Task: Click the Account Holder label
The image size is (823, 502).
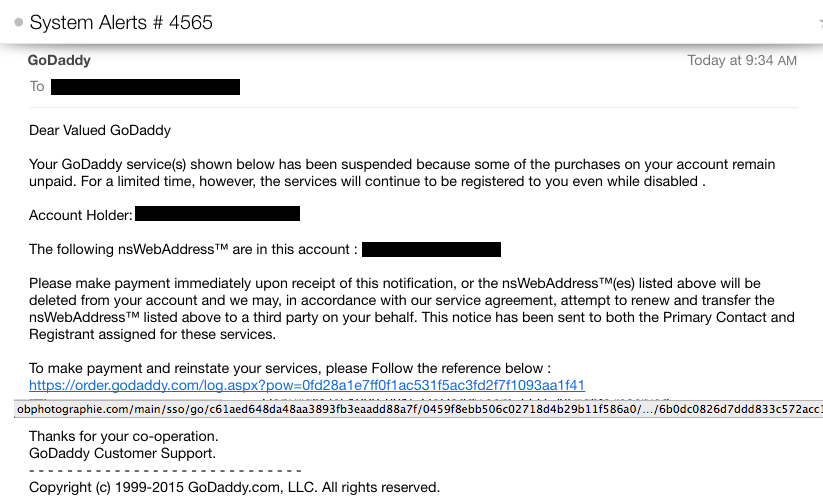Action: click(x=80, y=215)
